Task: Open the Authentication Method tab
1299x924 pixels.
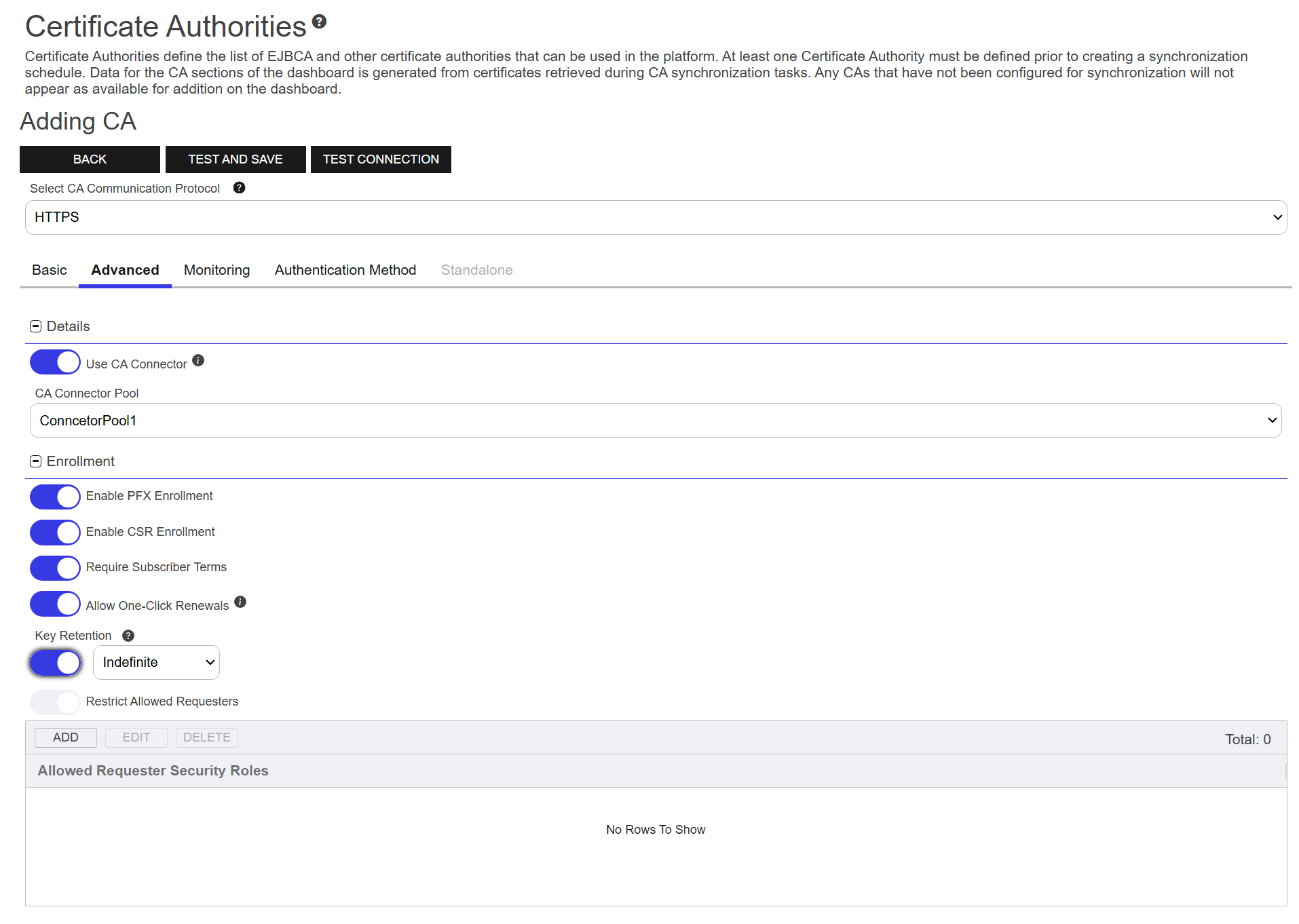Action: [345, 270]
